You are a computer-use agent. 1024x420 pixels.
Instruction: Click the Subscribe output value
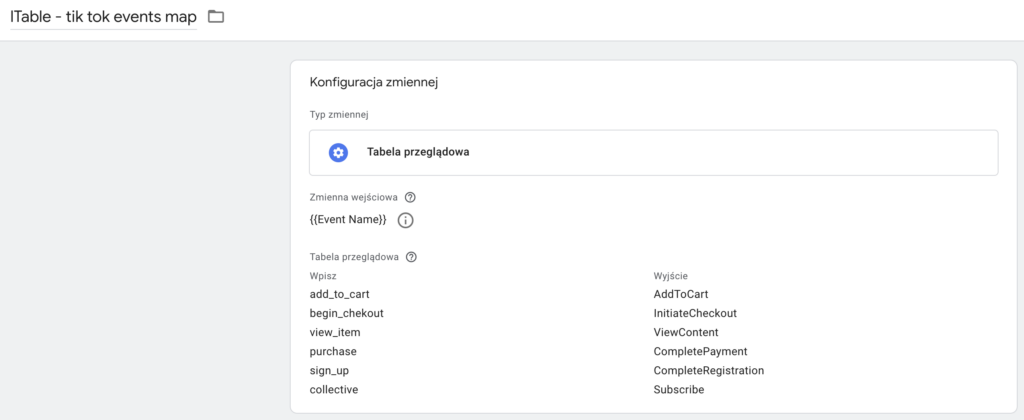click(678, 389)
